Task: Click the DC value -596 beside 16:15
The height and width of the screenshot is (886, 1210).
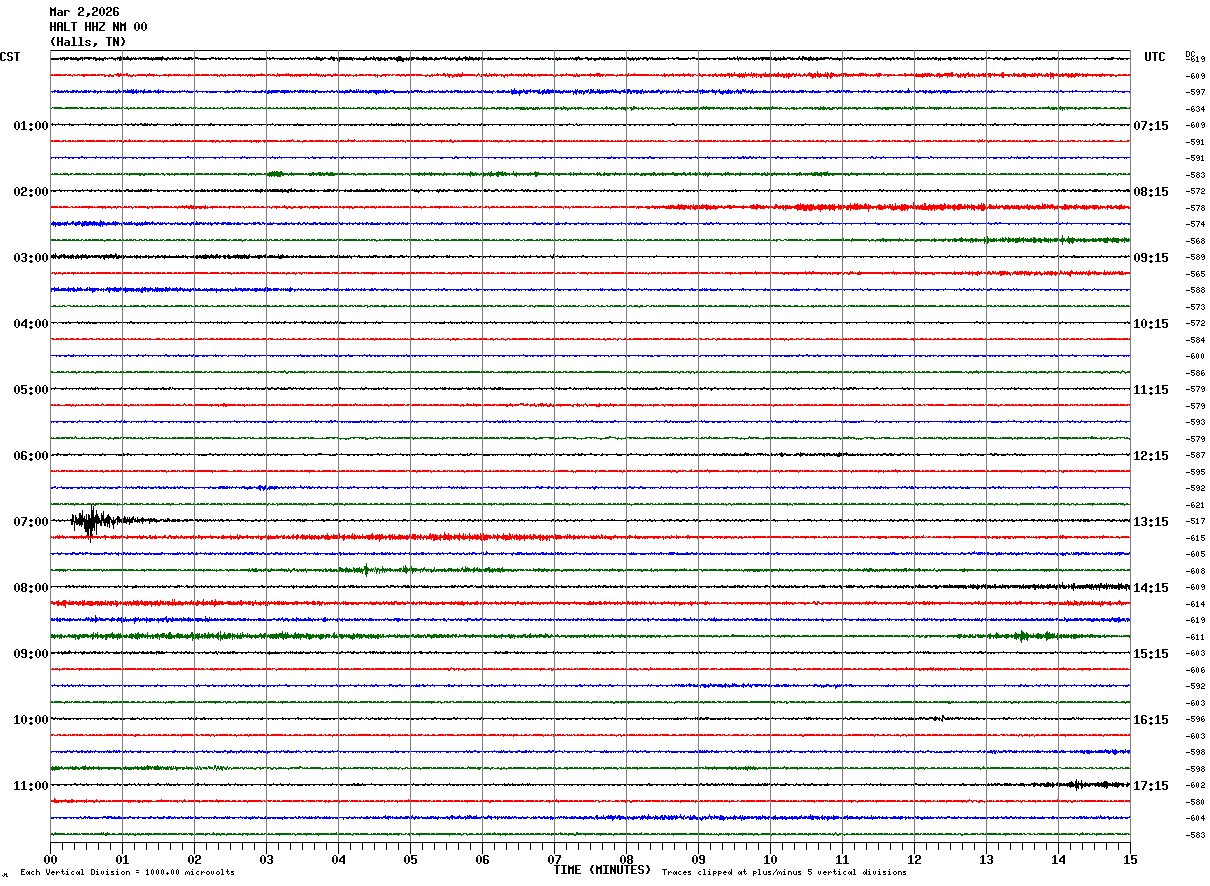Action: pos(1195,720)
